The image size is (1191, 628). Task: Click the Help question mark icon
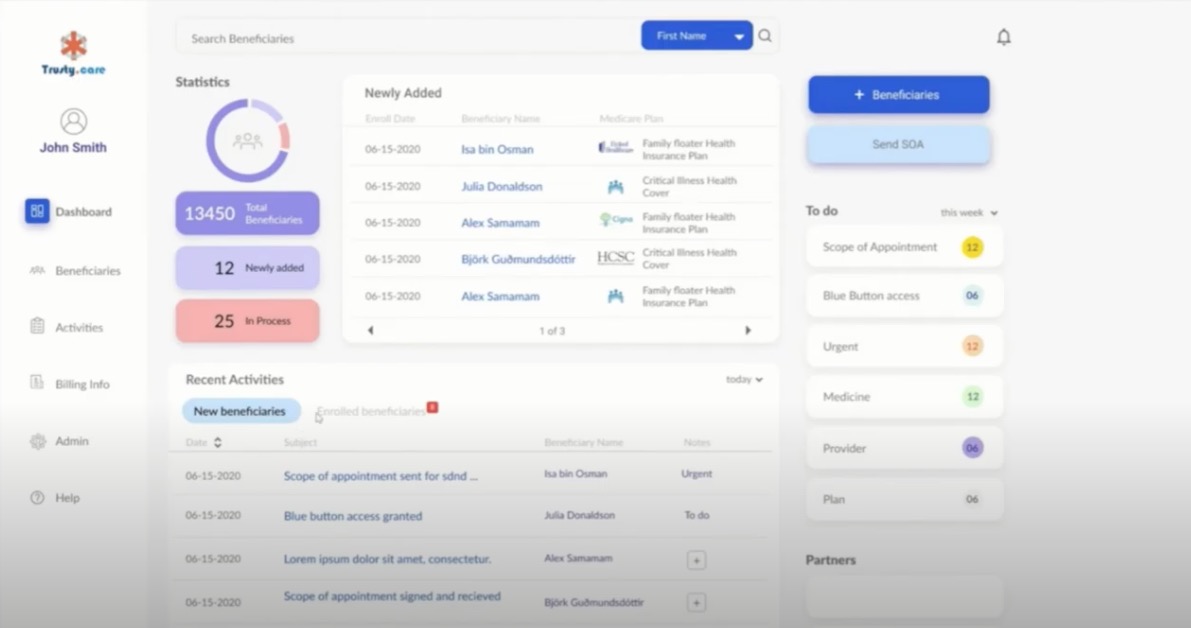click(x=37, y=498)
